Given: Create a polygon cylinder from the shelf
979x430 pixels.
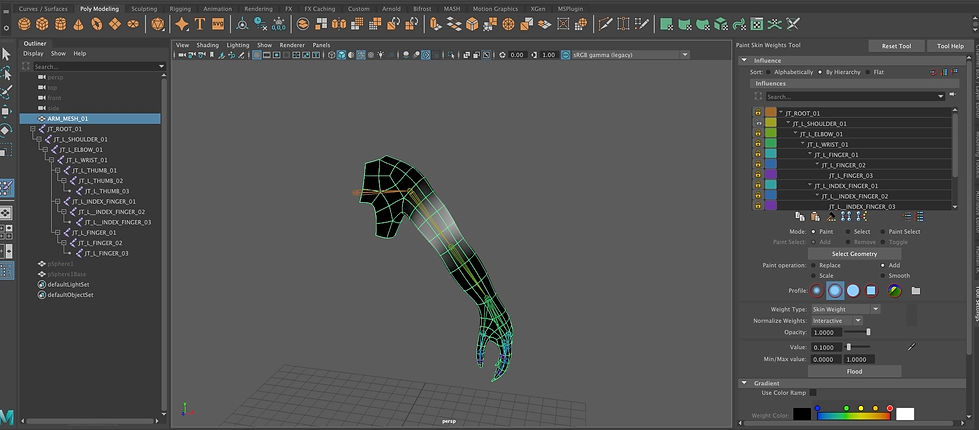Looking at the screenshot, I should pyautogui.click(x=61, y=24).
